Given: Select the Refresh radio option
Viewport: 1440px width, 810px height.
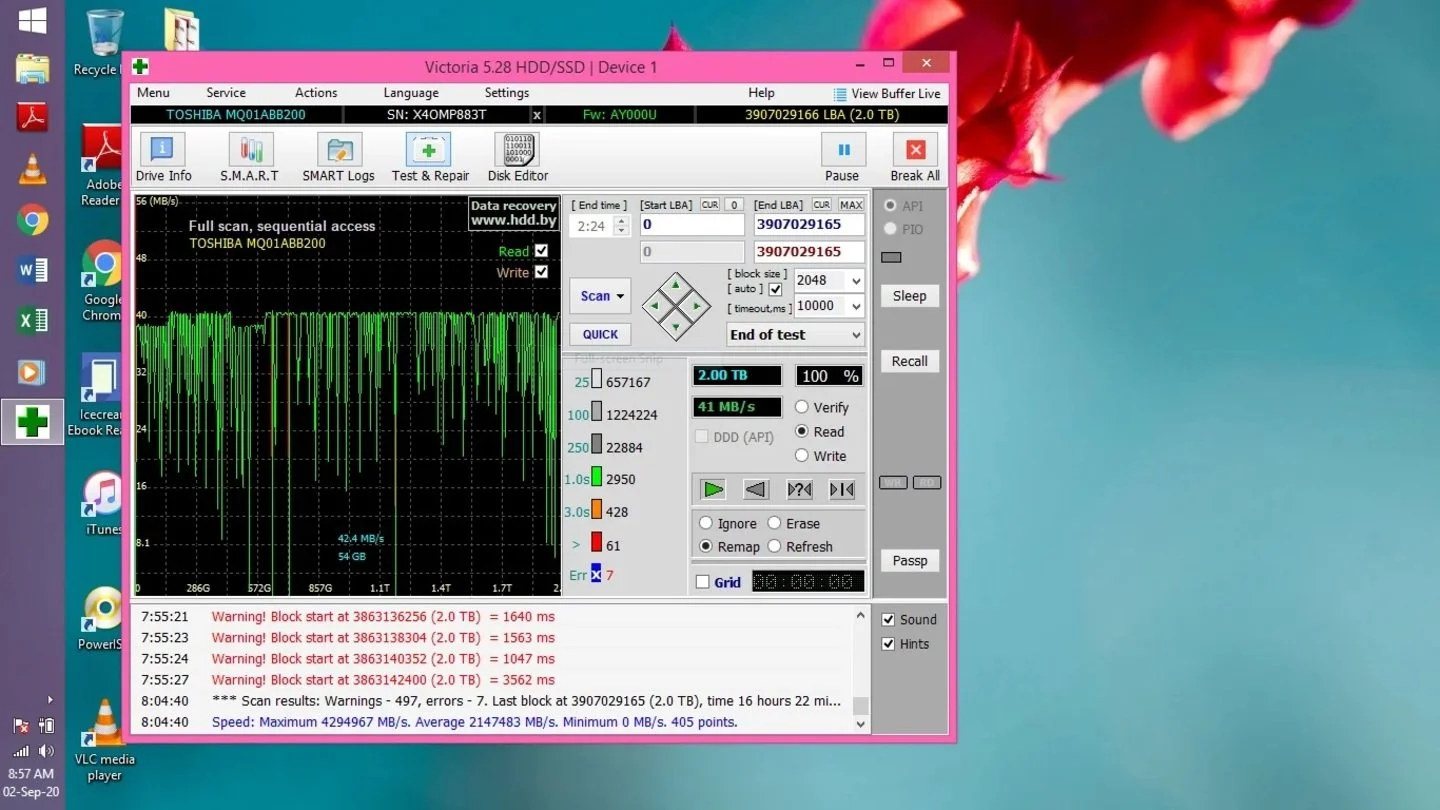Looking at the screenshot, I should pos(774,547).
